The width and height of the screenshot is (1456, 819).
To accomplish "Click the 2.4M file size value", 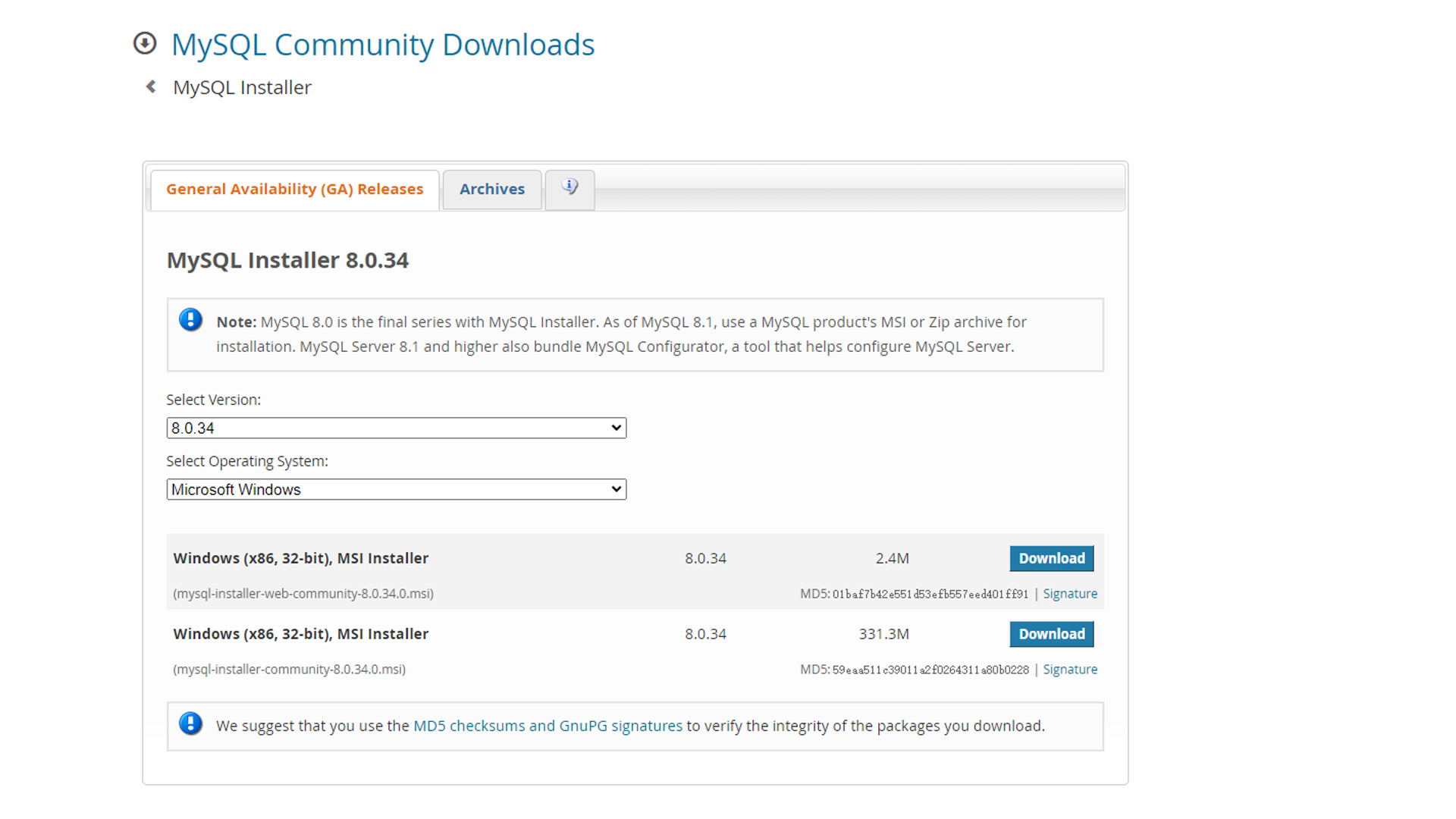I will click(x=893, y=558).
